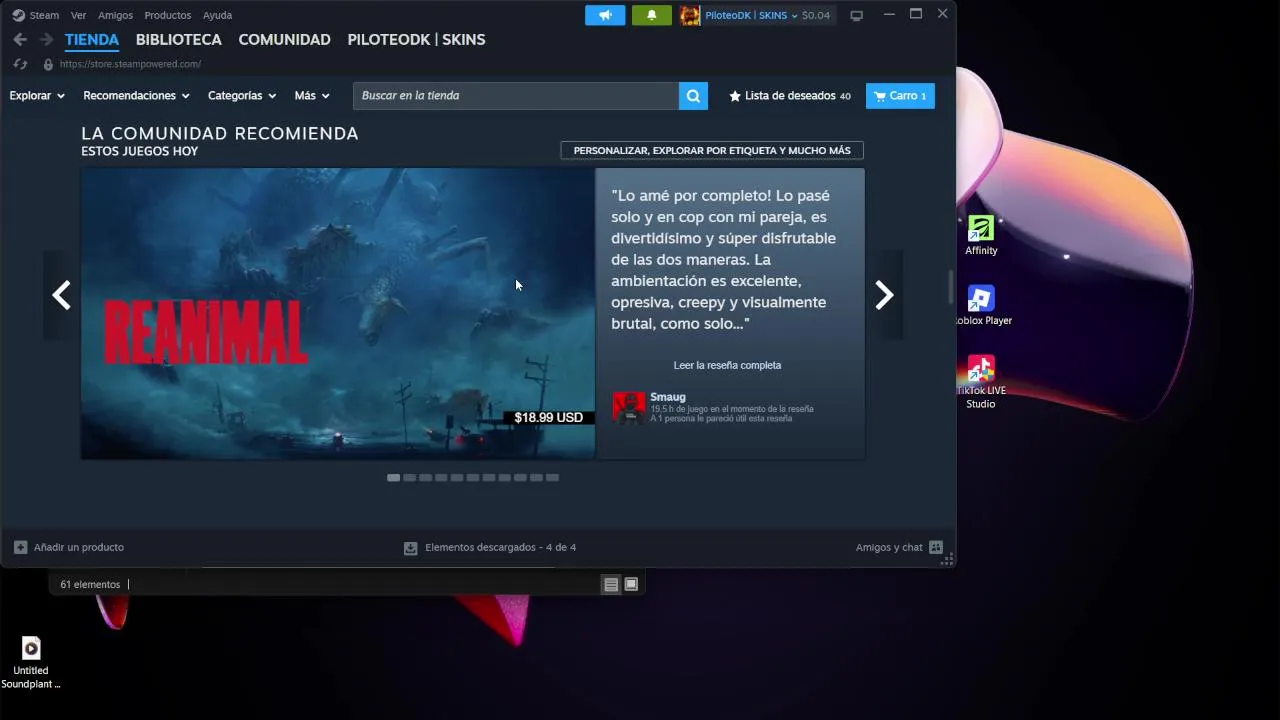Switch to the COMUNIDAD tab
The image size is (1280, 720).
(x=284, y=39)
